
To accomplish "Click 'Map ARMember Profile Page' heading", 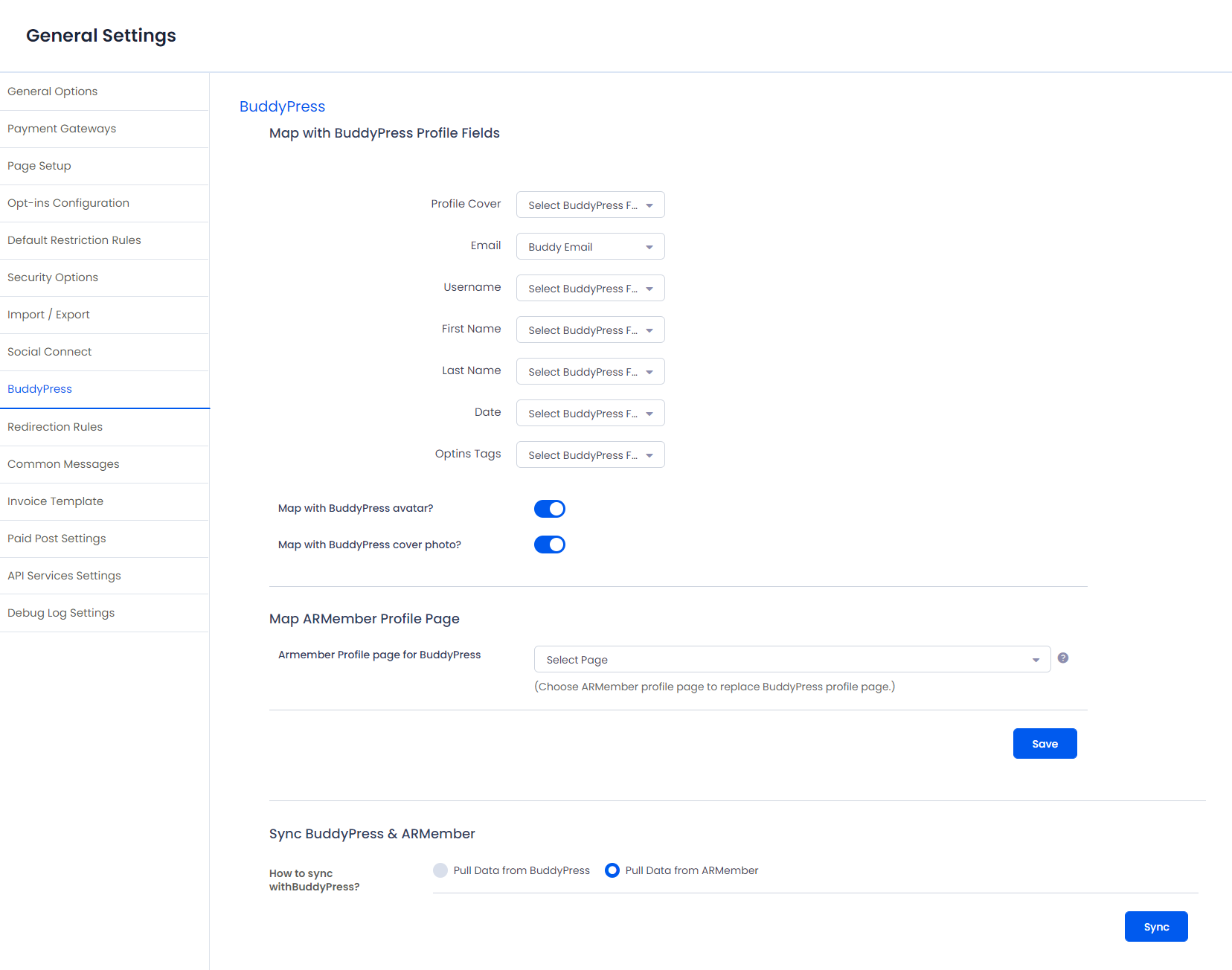I will [365, 619].
